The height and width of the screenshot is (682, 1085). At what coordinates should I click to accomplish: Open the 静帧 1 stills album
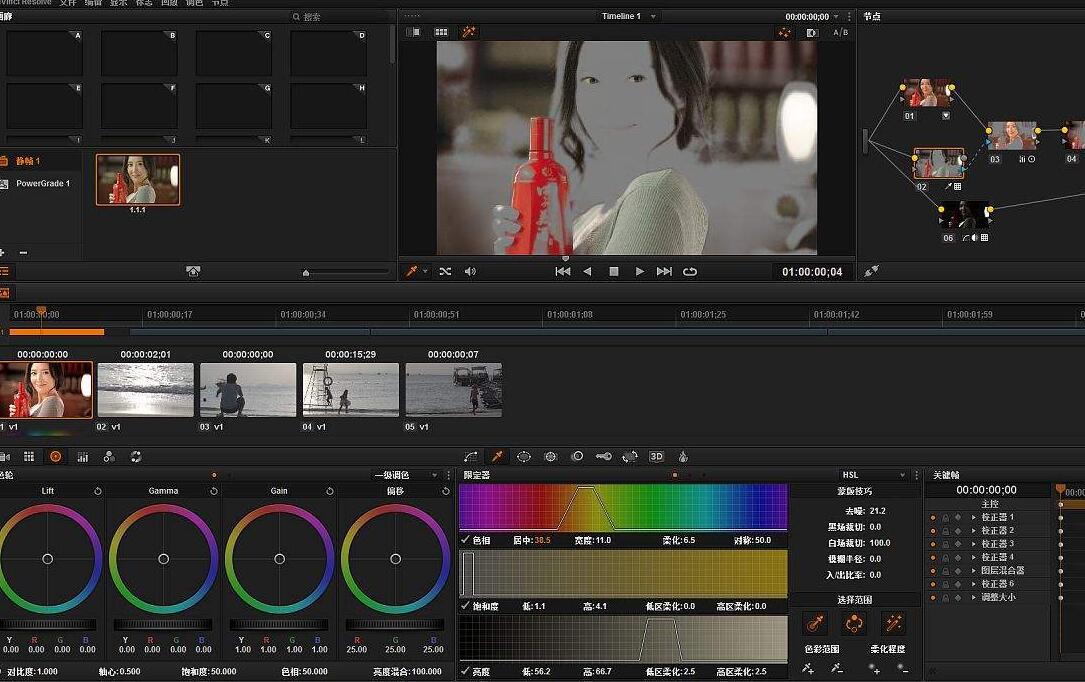click(30, 161)
